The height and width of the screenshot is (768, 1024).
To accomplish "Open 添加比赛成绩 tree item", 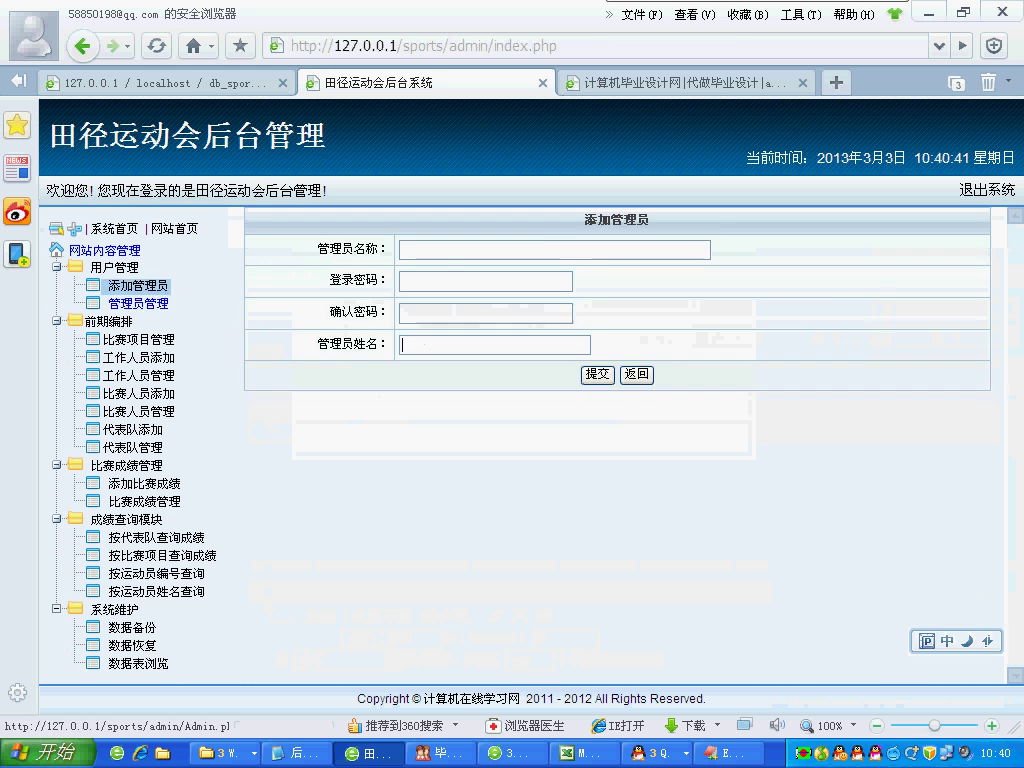I will coord(144,484).
